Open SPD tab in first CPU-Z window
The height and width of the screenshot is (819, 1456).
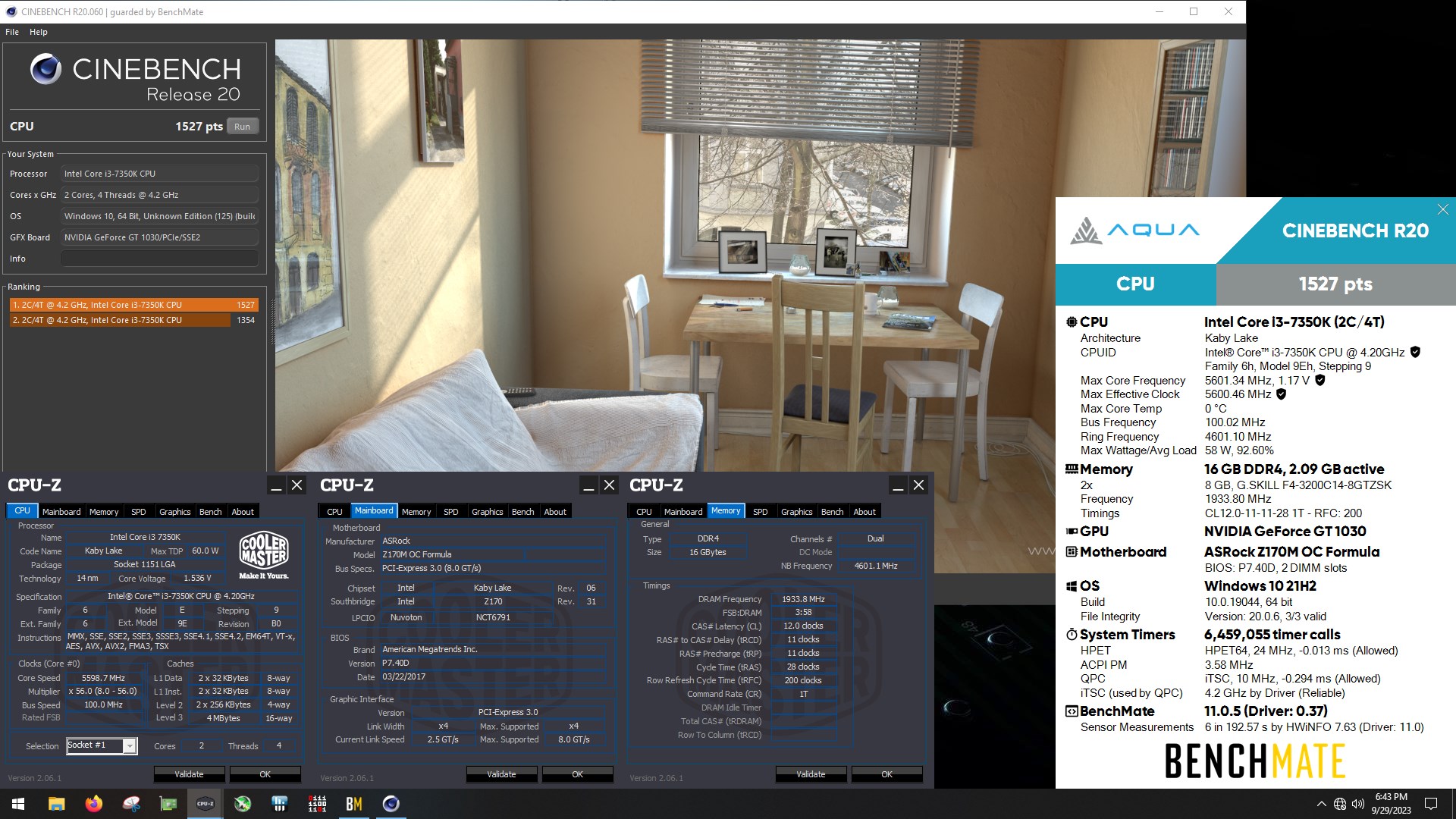click(x=139, y=512)
